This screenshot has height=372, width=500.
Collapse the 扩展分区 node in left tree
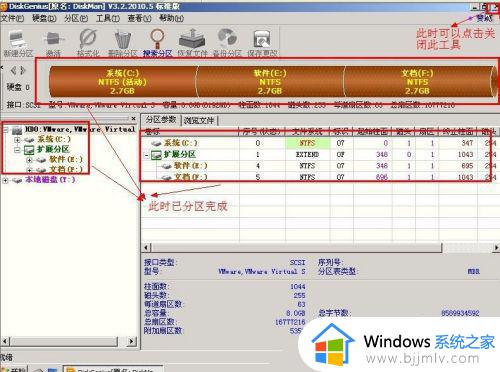click(17, 150)
